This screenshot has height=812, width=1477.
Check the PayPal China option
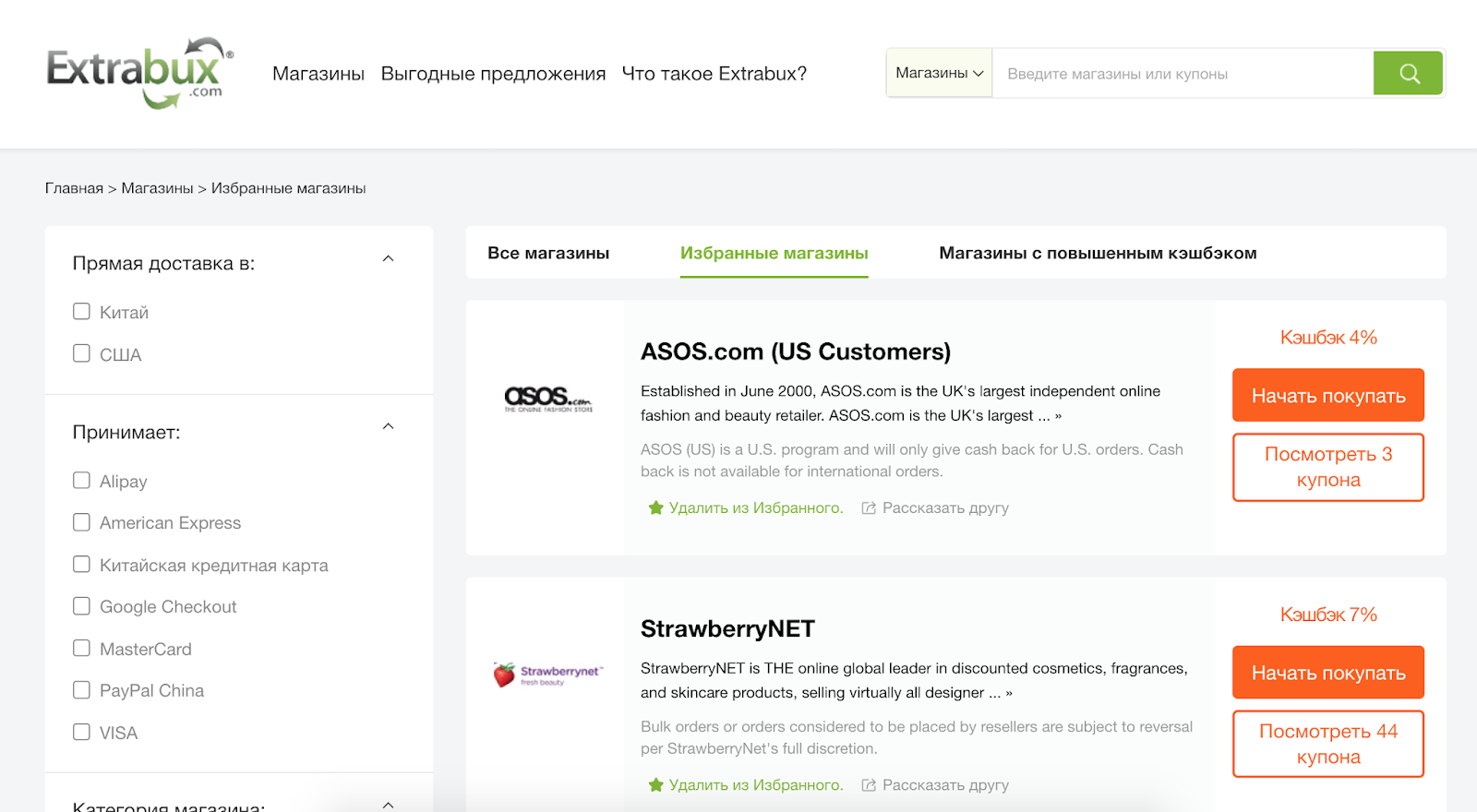coord(81,690)
